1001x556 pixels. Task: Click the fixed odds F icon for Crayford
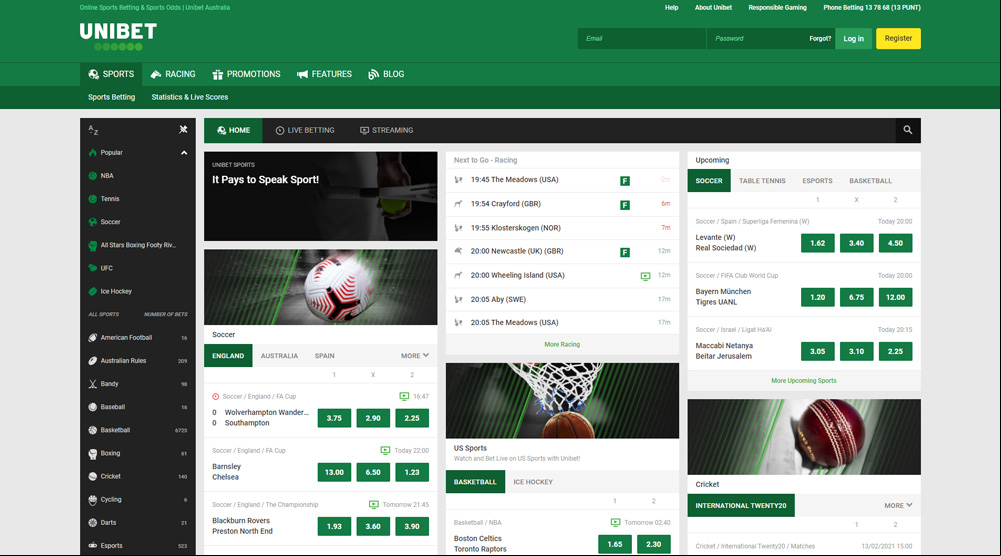coord(625,205)
